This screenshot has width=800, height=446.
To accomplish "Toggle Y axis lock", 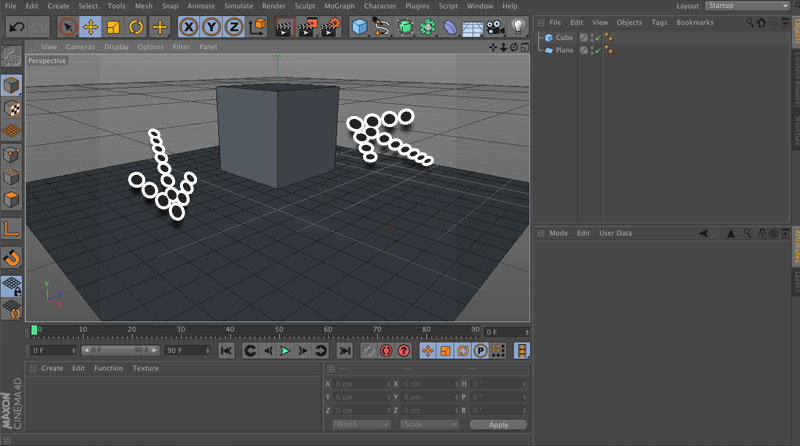I will click(211, 27).
